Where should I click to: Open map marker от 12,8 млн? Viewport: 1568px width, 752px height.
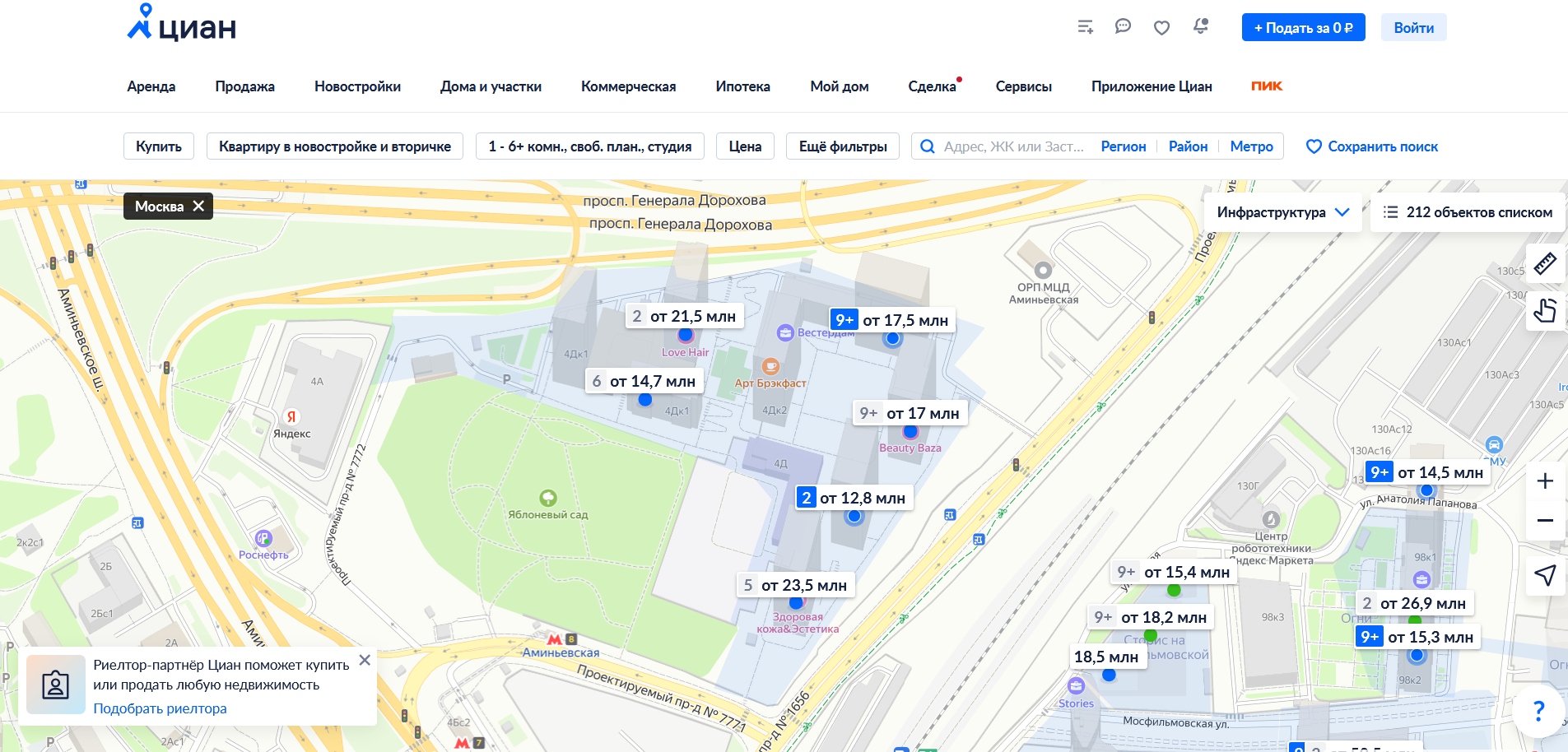click(854, 498)
